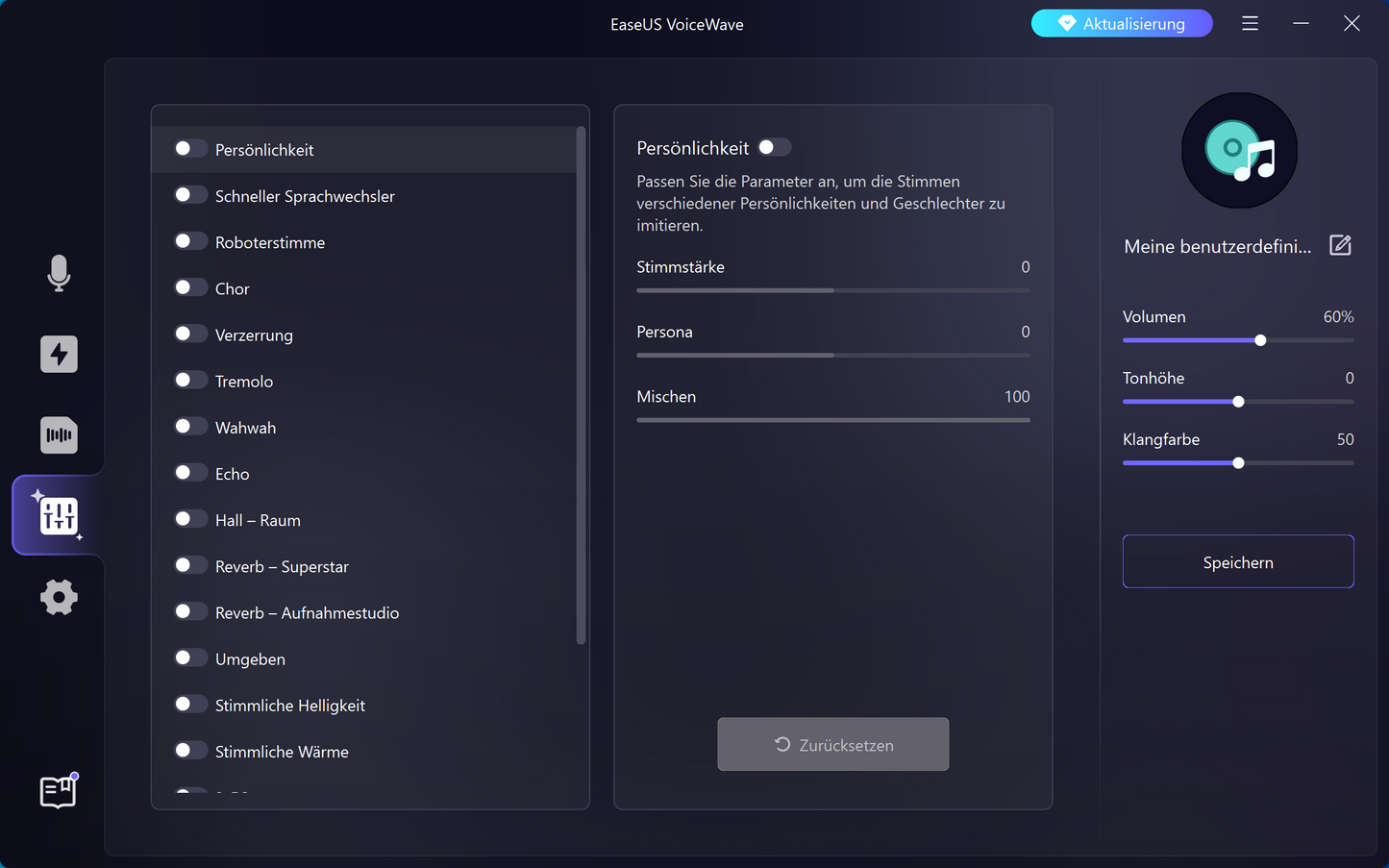
Task: Select the Wahwah label in effects list
Action: pos(245,428)
